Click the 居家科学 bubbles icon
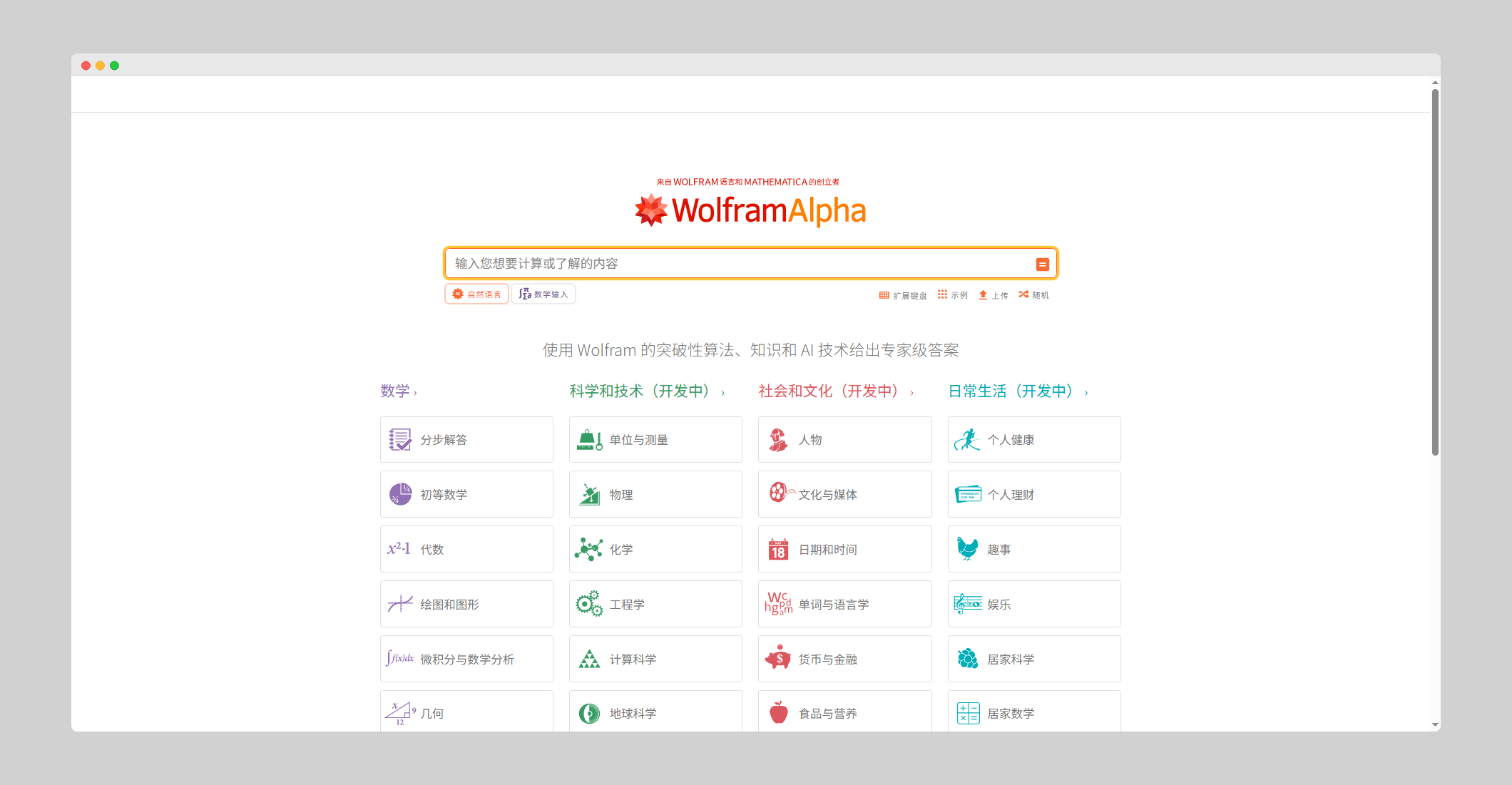Screen dimensions: 1512x785 click(x=968, y=658)
